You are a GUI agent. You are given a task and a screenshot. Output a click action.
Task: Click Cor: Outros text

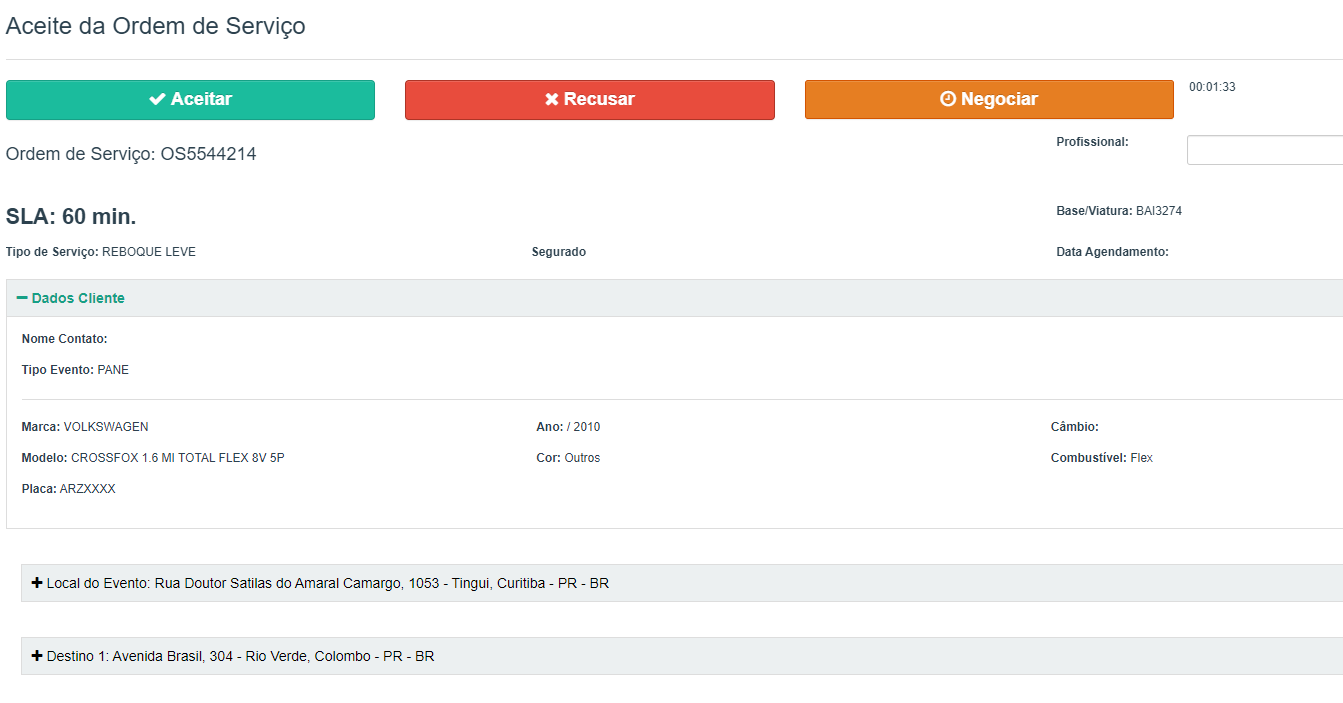[x=568, y=458]
